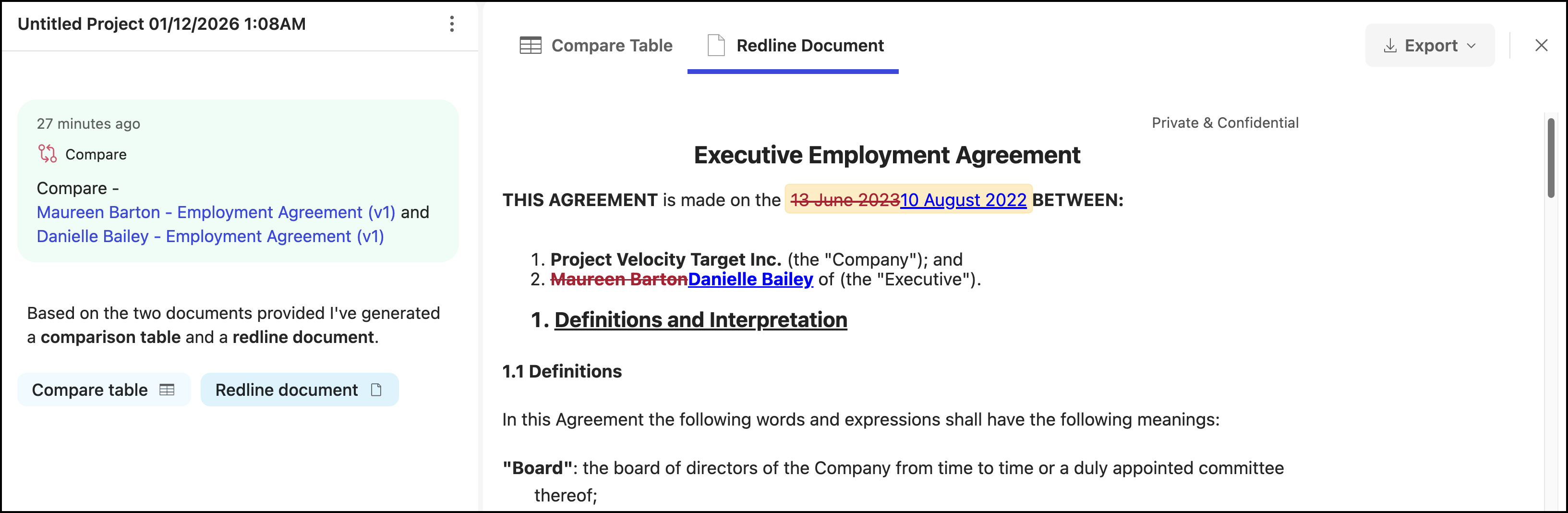Click the table icon in Compare table chip

coord(167,390)
